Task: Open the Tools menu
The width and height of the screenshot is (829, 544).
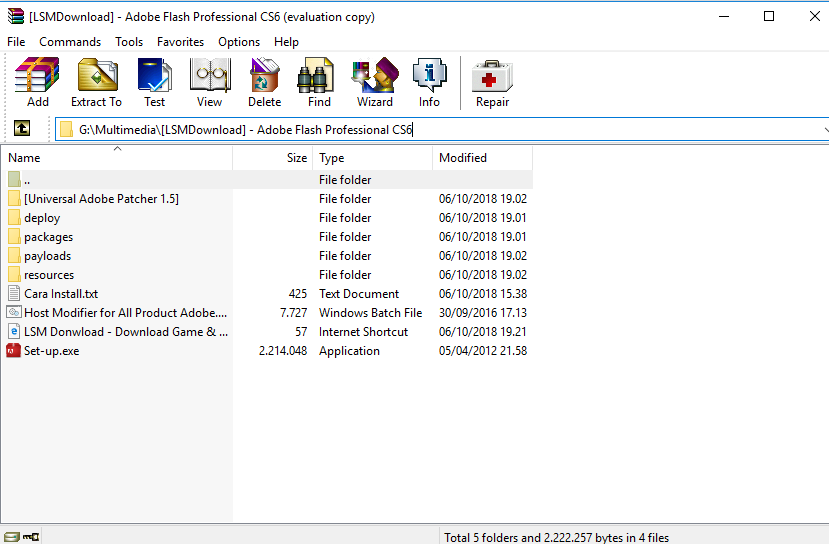Action: coord(129,42)
